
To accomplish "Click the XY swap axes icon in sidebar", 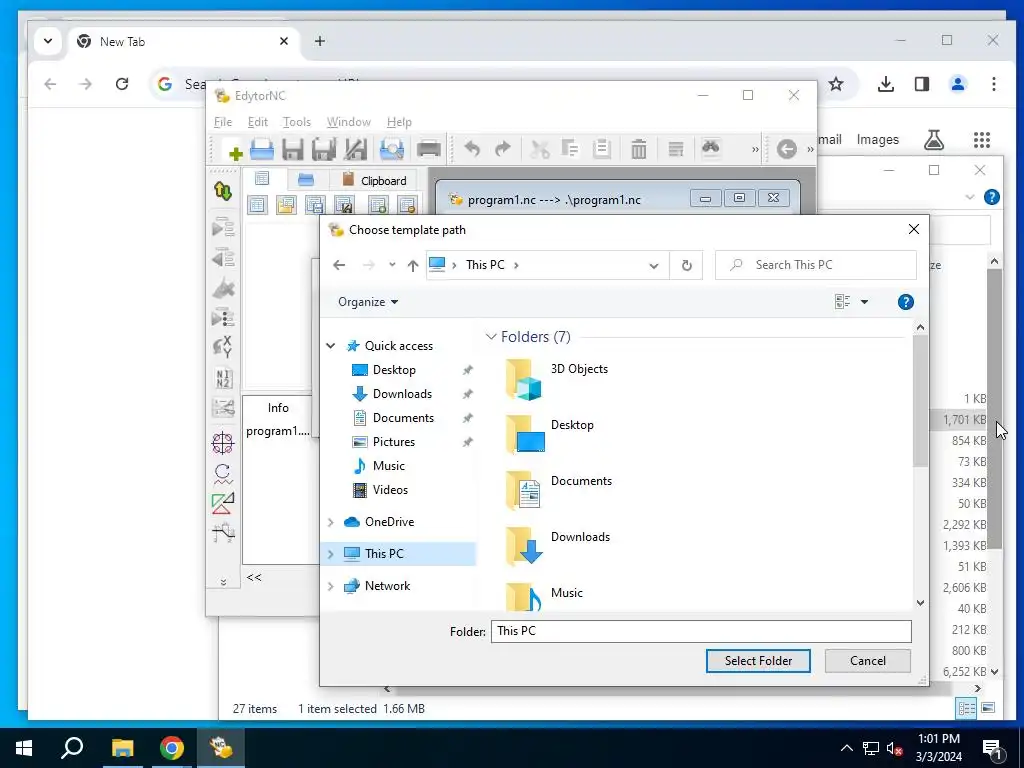I will pos(223,347).
